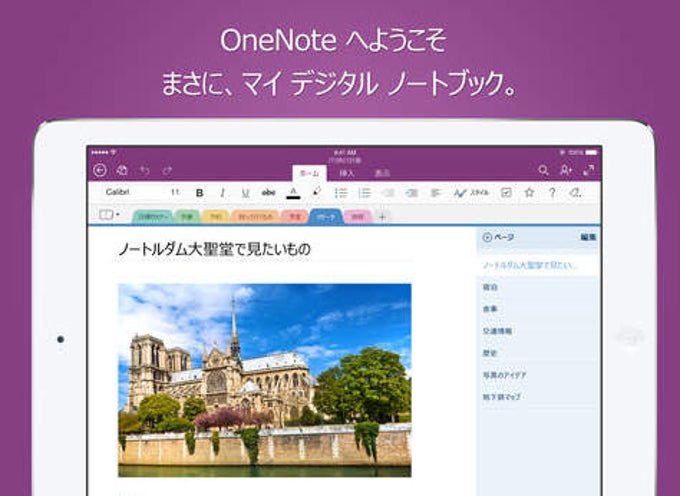Viewport: 680px width, 496px height.
Task: Insert a to-do checkbox tag
Action: [x=506, y=193]
